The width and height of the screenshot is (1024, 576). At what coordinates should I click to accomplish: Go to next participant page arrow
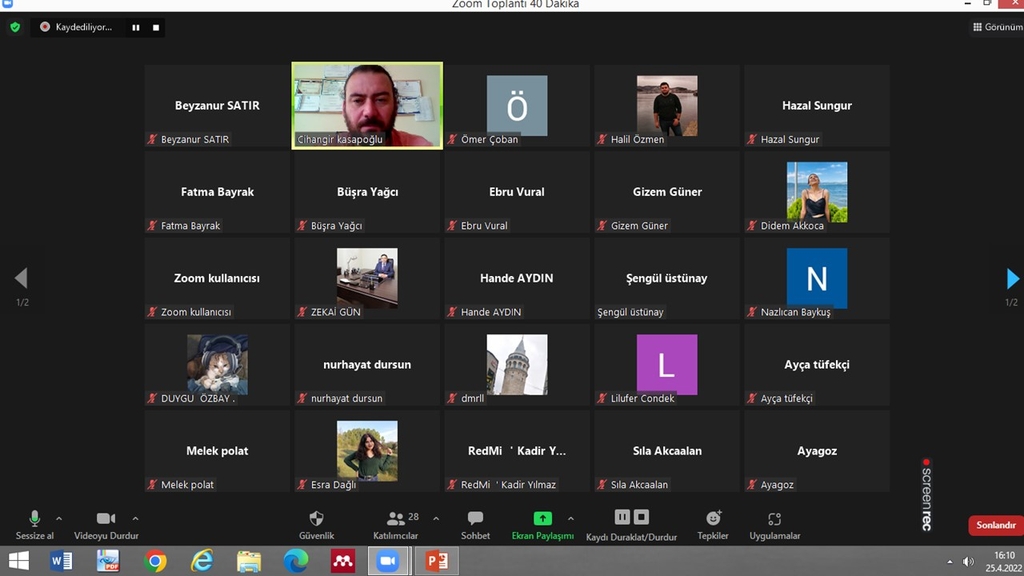point(1012,278)
